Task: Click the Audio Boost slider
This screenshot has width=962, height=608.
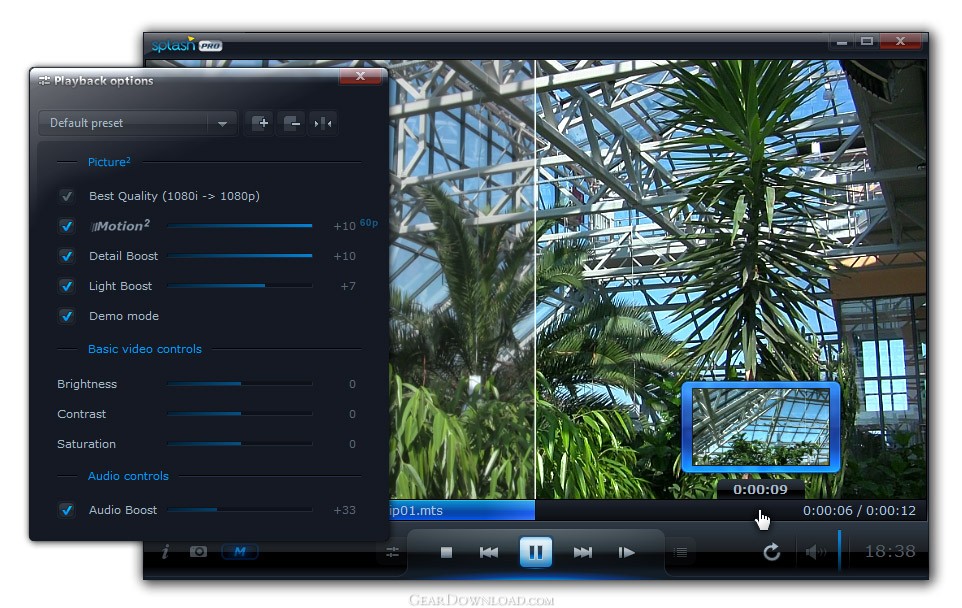Action: 239,510
